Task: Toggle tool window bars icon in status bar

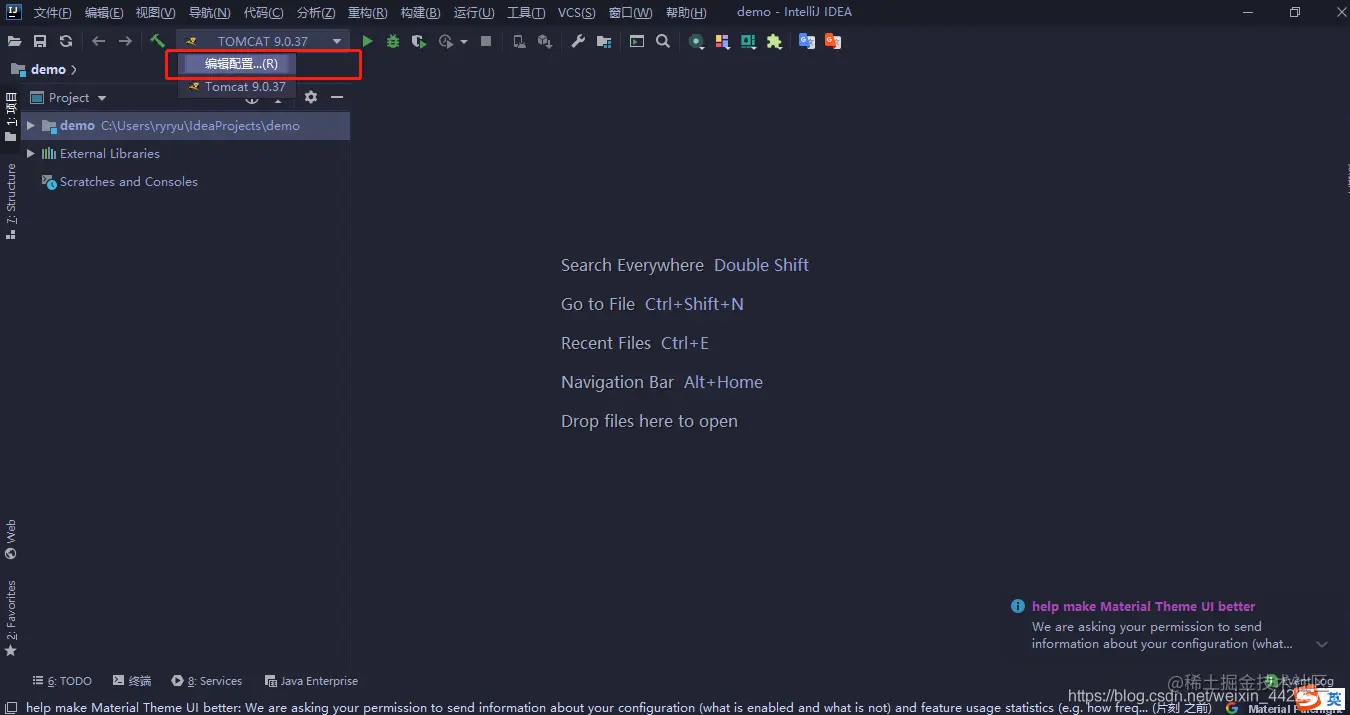Action: tap(11, 707)
